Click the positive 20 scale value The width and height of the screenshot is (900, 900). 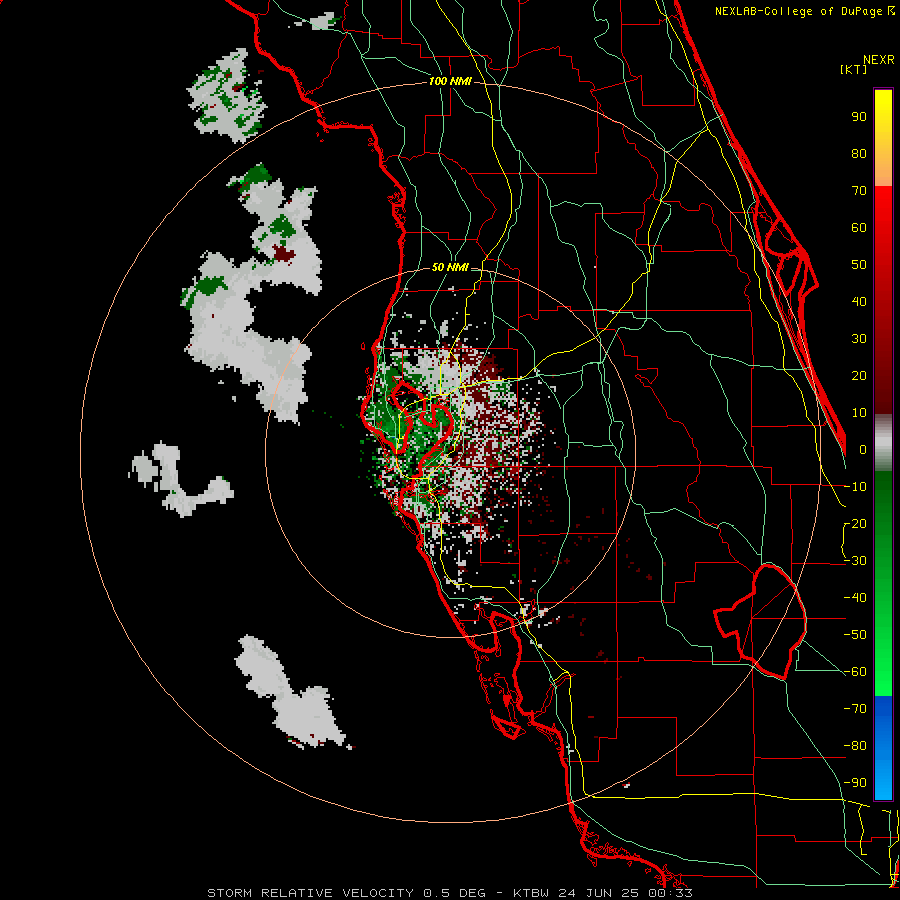tap(859, 375)
